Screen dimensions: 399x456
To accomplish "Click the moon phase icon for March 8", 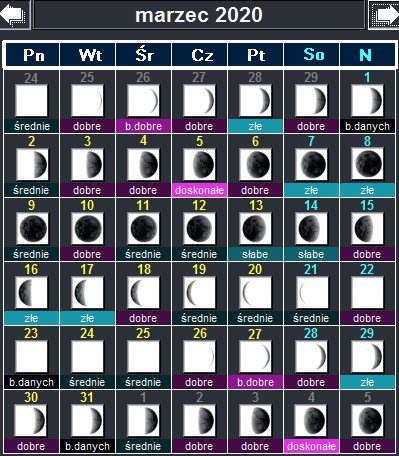I will point(367,164).
